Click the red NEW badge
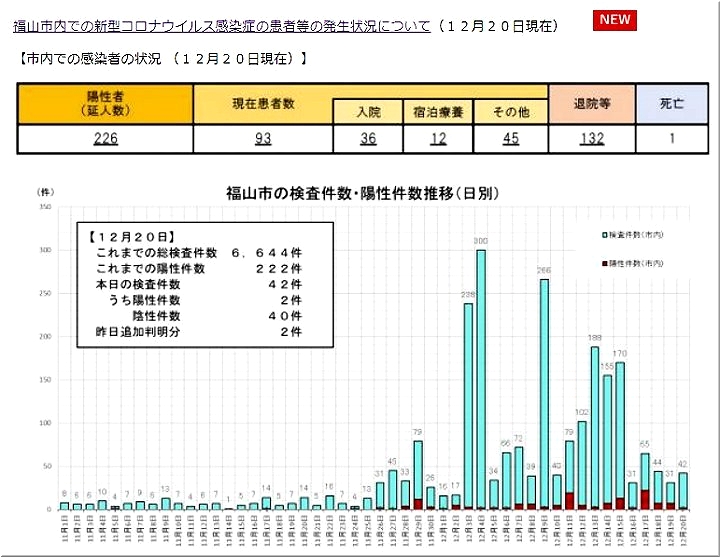 614,21
